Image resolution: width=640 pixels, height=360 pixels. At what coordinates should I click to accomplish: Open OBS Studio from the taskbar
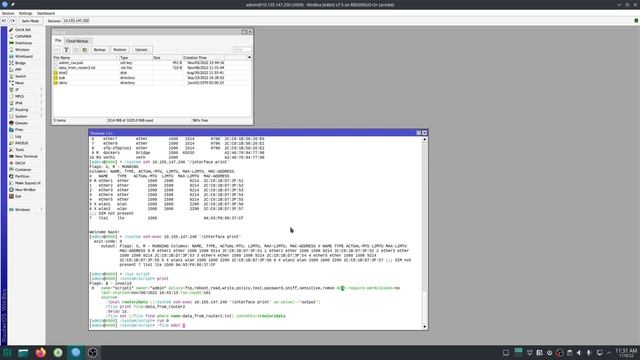pos(93,353)
